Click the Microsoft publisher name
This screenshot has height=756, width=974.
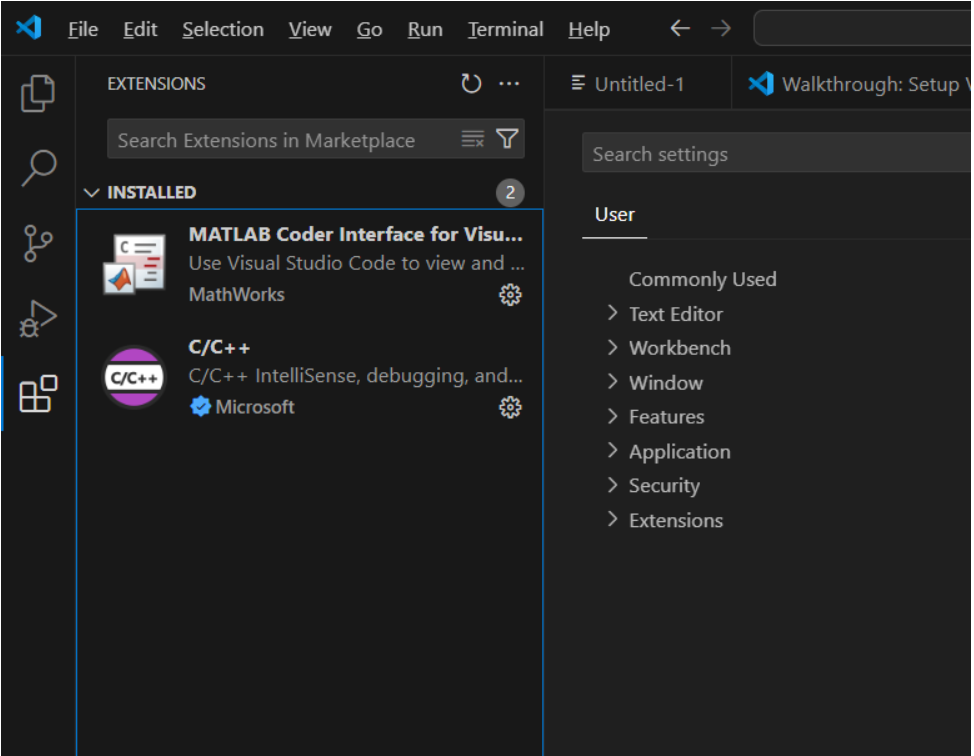coord(255,407)
